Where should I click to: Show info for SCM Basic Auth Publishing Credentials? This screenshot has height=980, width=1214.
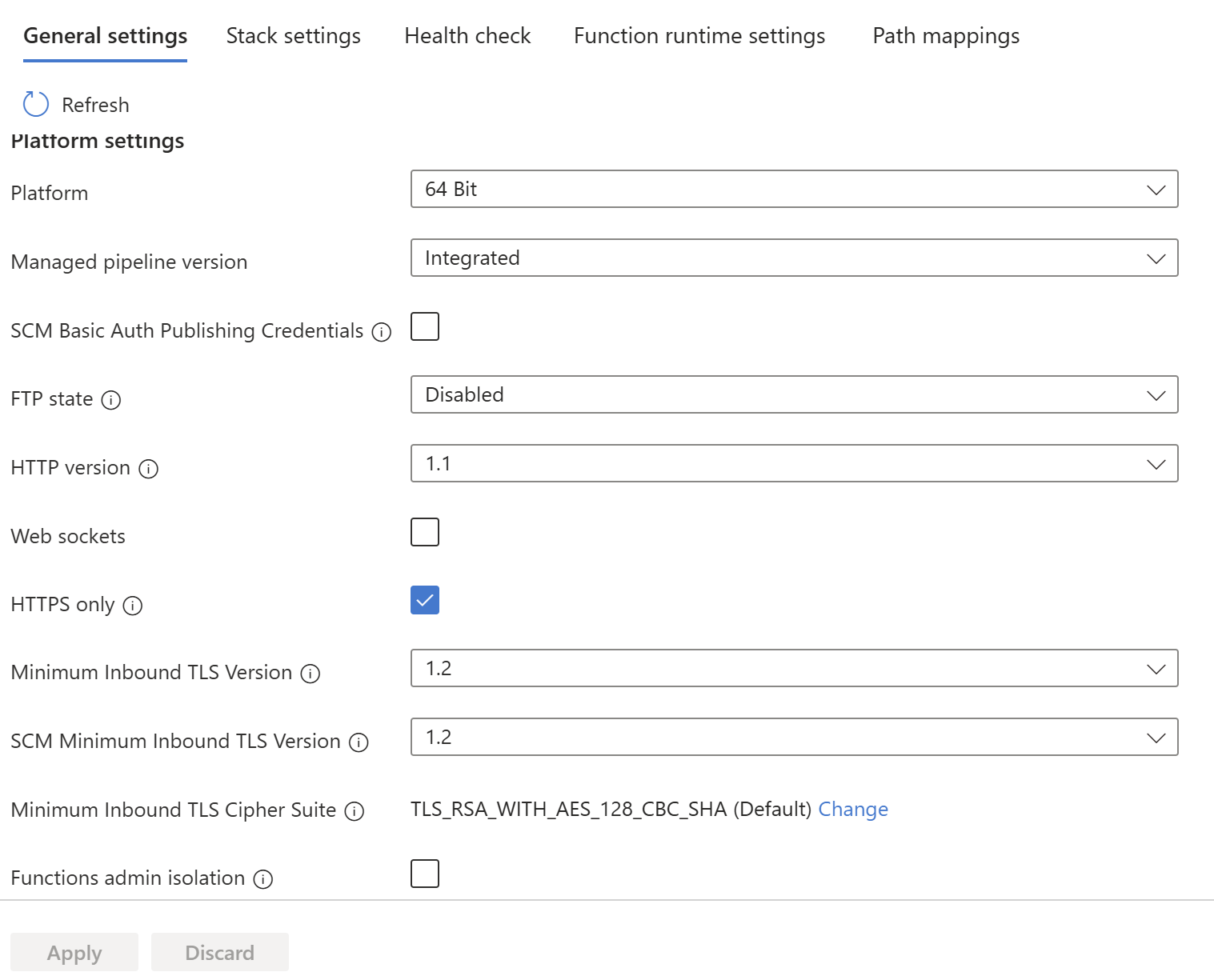tap(382, 332)
